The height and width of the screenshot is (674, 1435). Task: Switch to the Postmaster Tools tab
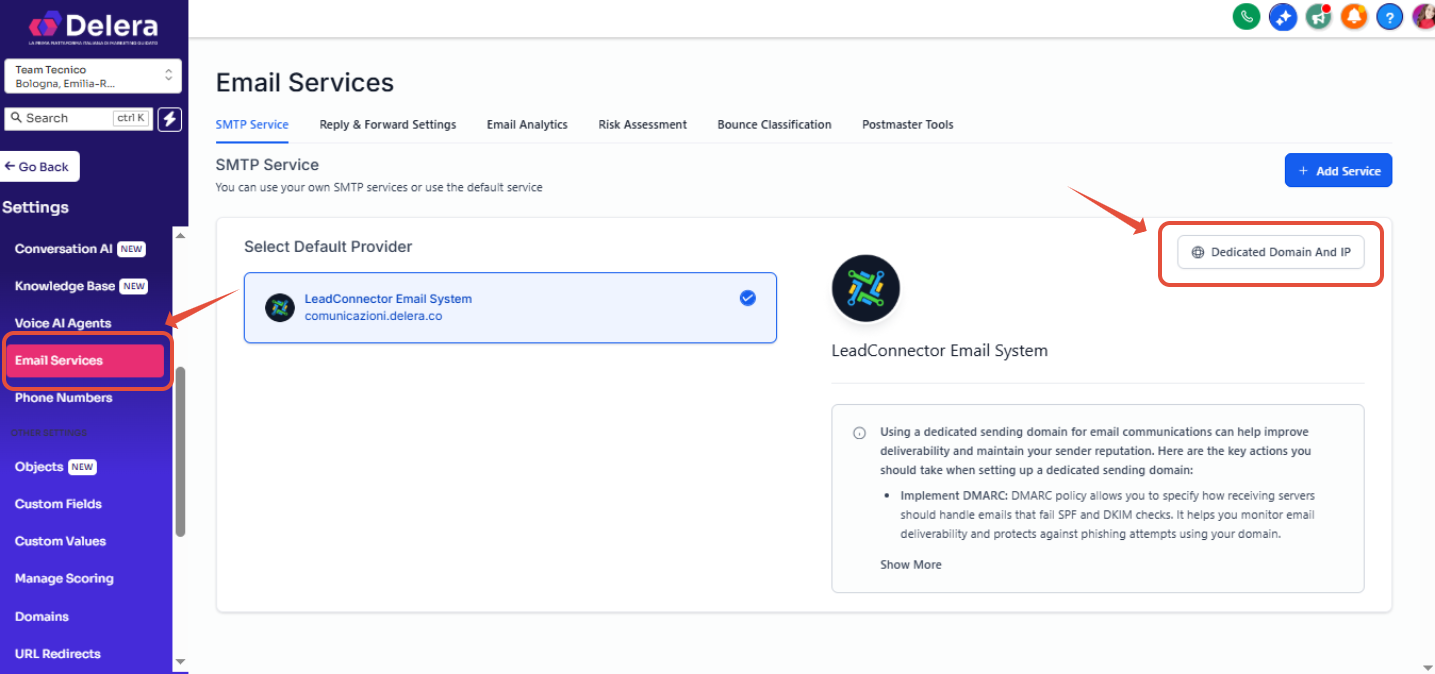[x=908, y=125]
